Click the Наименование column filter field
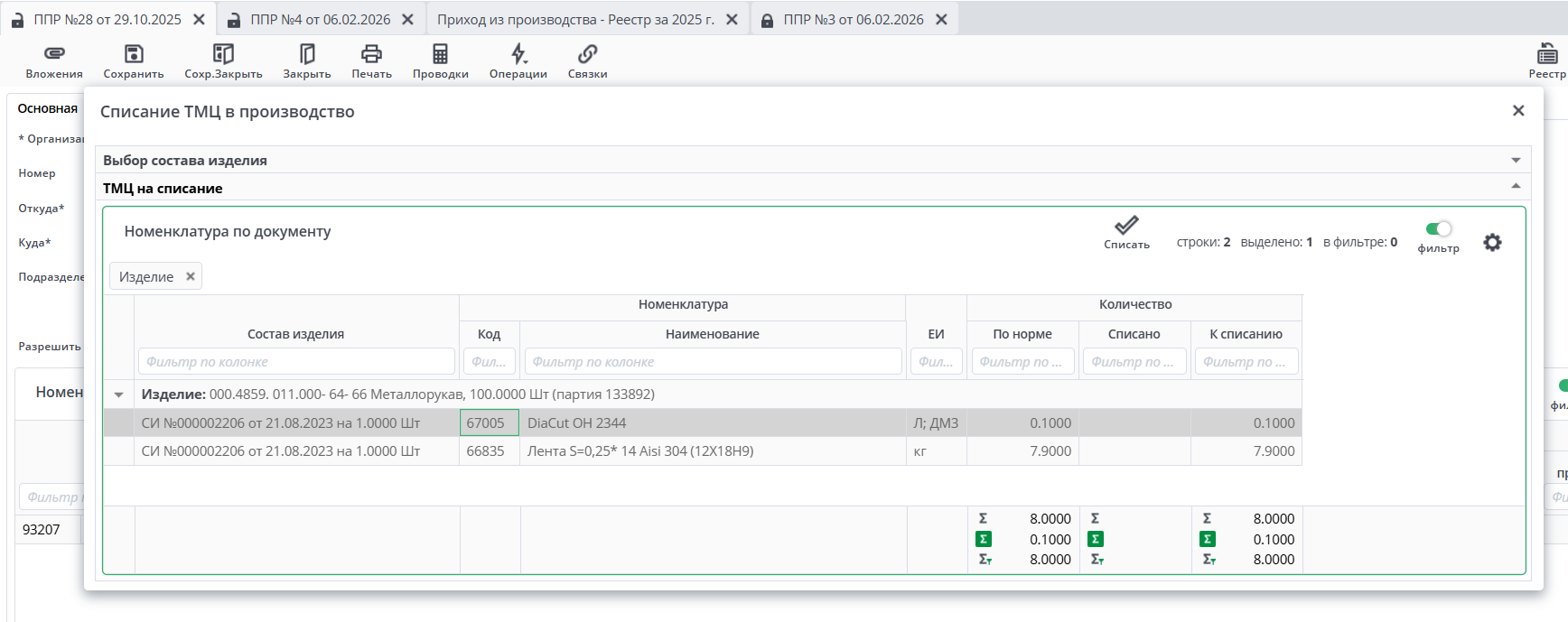Image resolution: width=1568 pixels, height=622 pixels. click(713, 362)
